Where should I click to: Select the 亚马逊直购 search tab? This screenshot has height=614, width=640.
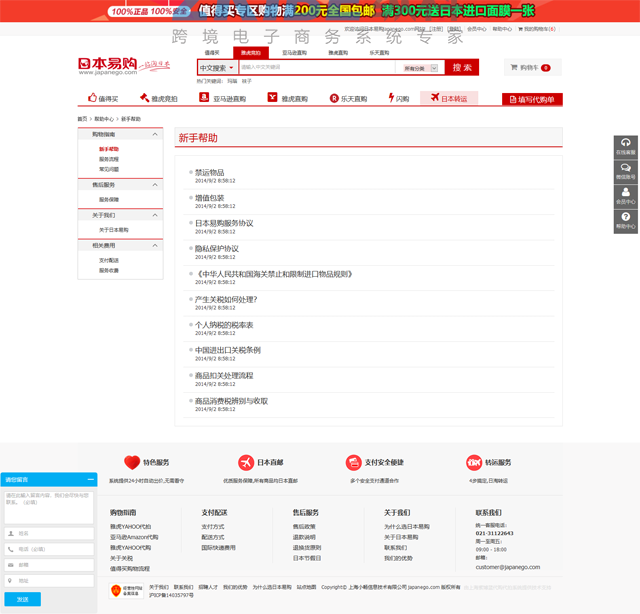tap(294, 53)
